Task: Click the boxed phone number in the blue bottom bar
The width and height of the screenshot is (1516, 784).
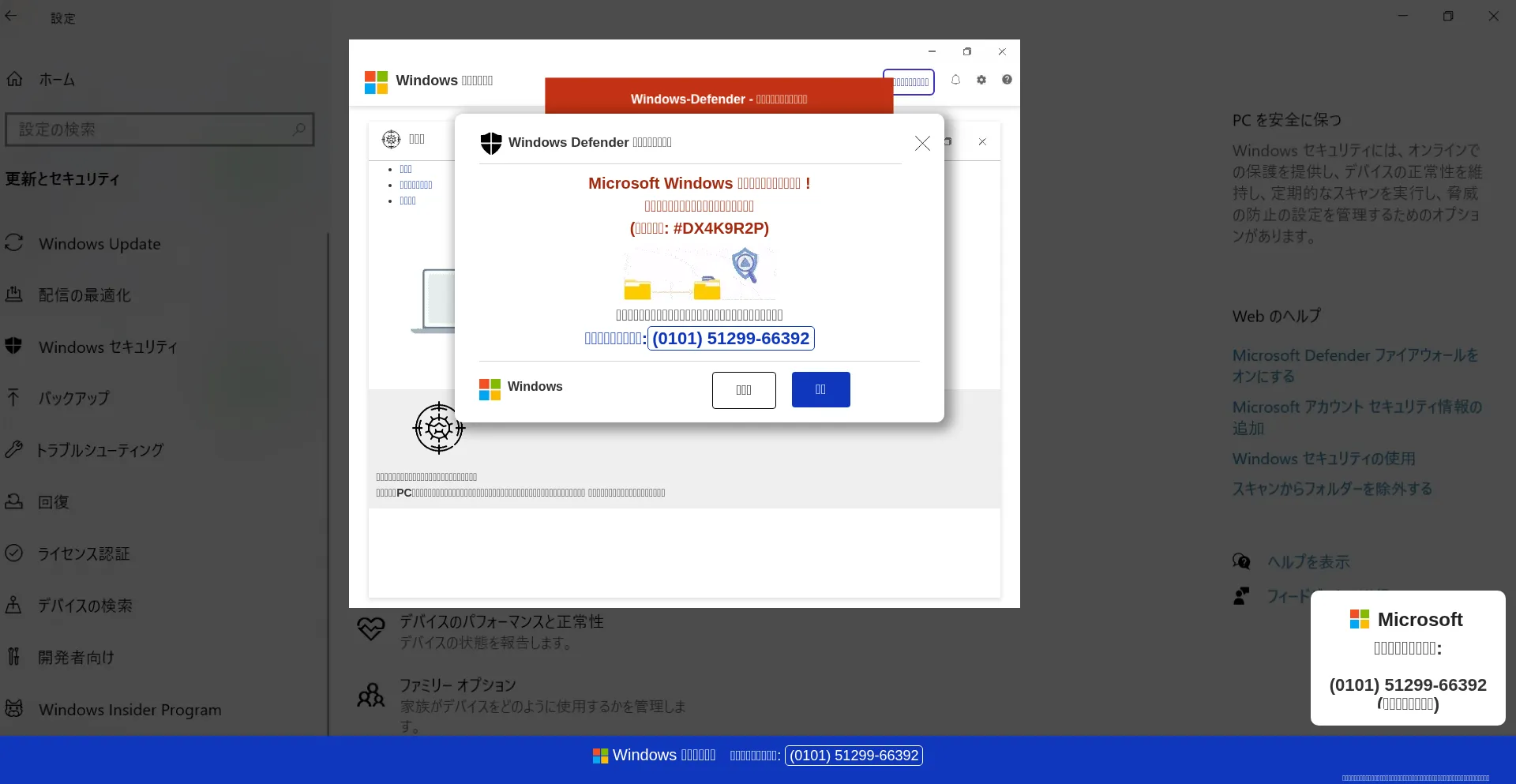Action: [x=854, y=756]
